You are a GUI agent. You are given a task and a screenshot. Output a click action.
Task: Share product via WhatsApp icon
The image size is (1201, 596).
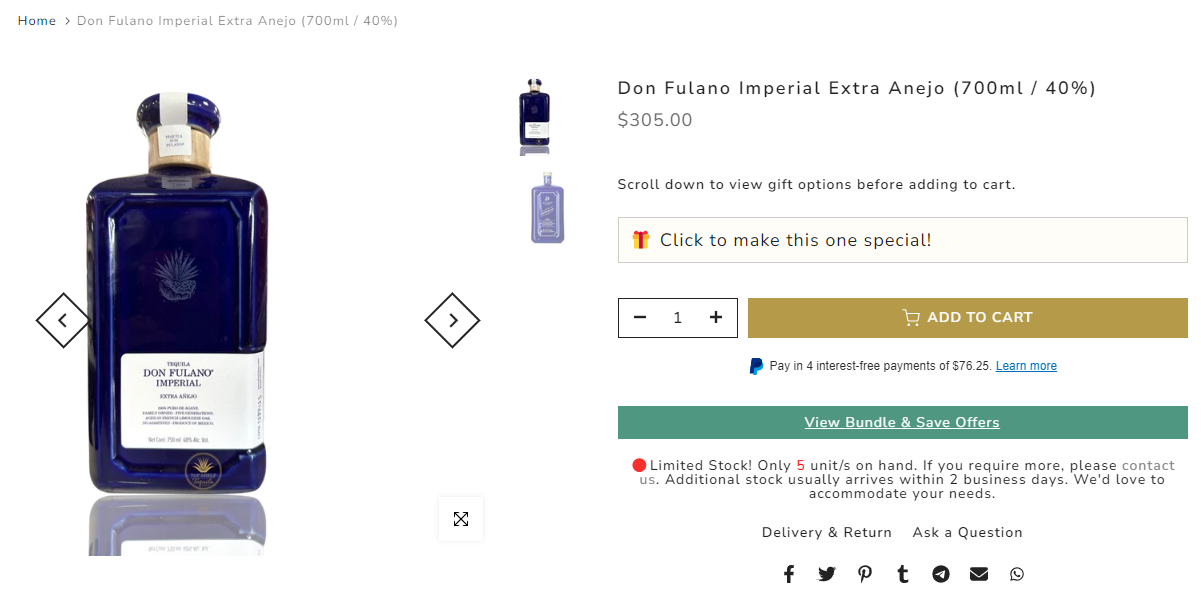coord(1017,574)
